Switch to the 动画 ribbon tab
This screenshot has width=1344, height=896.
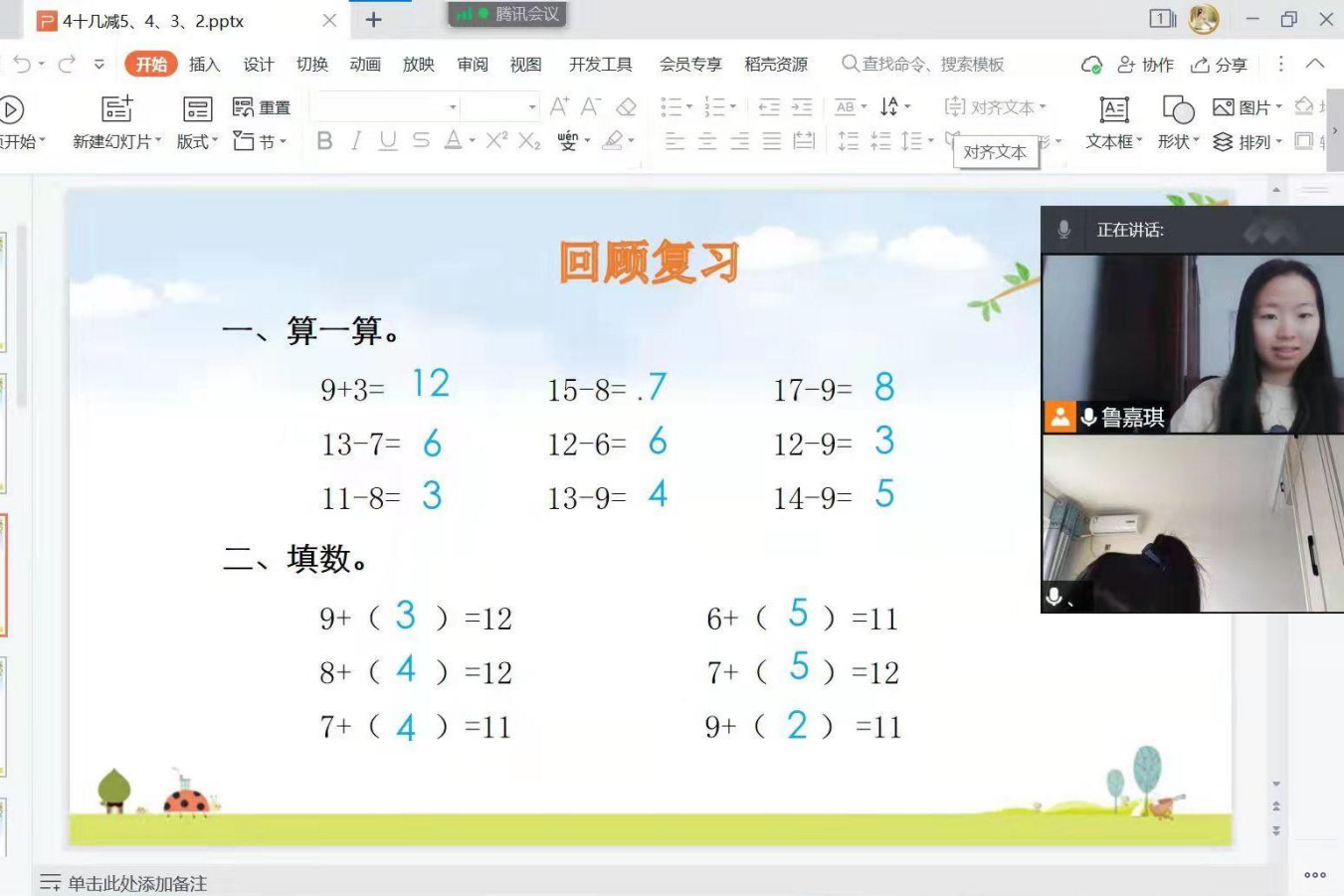[x=365, y=65]
